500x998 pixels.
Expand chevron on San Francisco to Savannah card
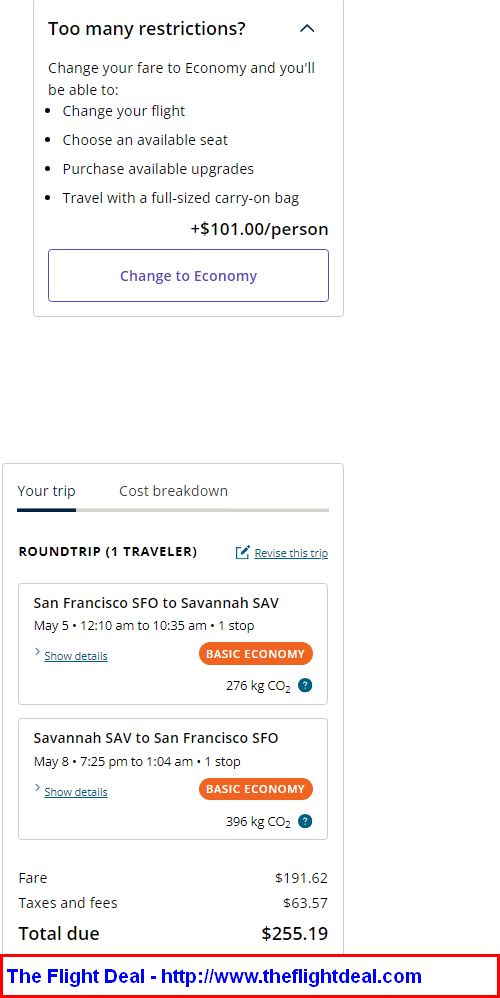click(x=38, y=652)
